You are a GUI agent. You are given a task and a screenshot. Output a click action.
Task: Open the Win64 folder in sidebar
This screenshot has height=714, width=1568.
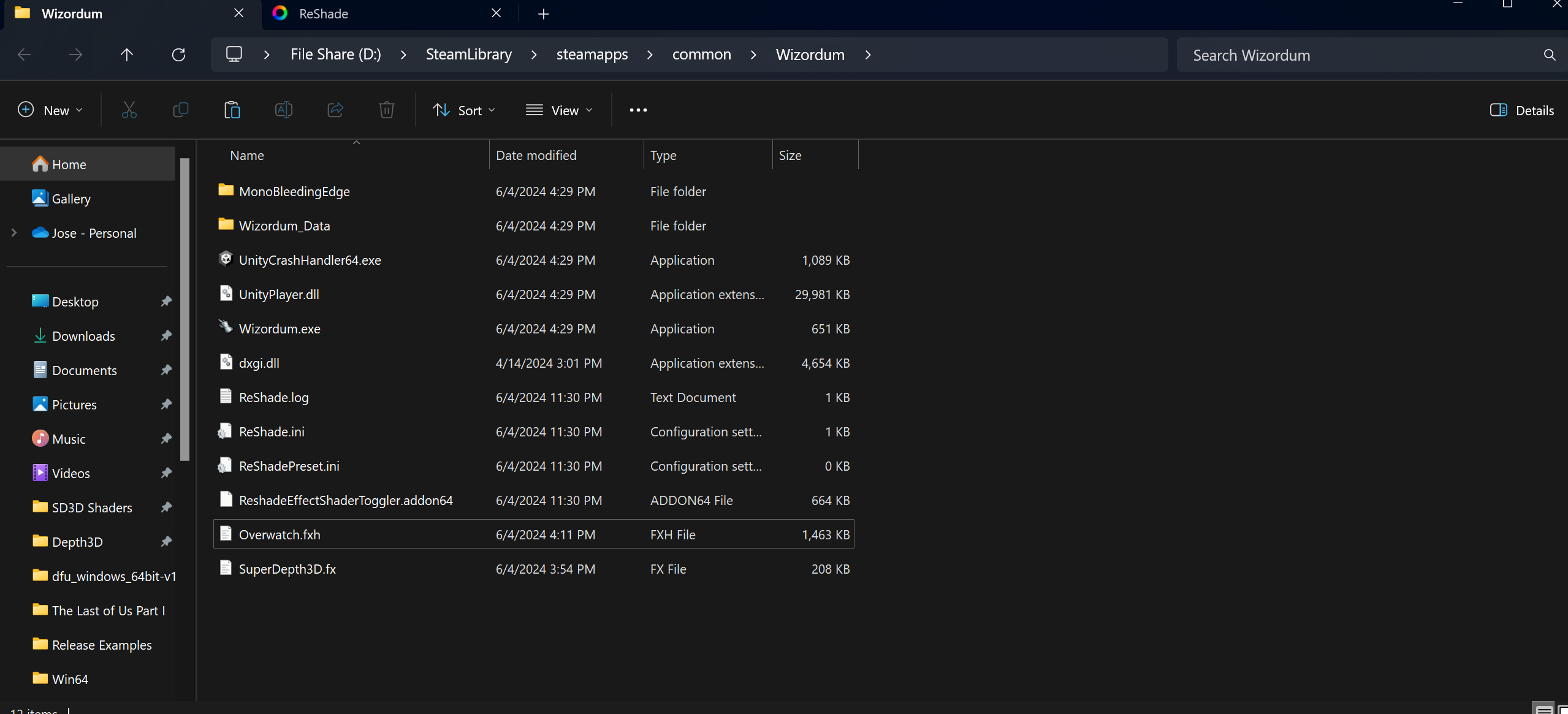[x=88, y=679]
